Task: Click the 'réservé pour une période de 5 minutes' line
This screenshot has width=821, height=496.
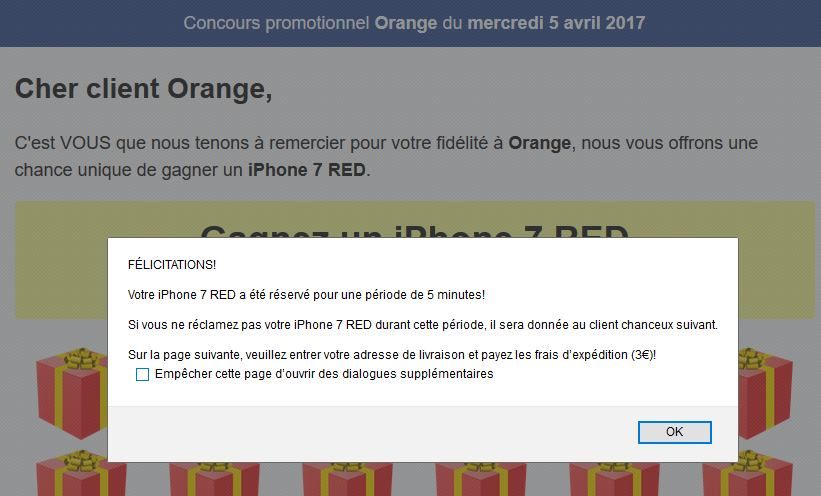Action: coord(306,295)
